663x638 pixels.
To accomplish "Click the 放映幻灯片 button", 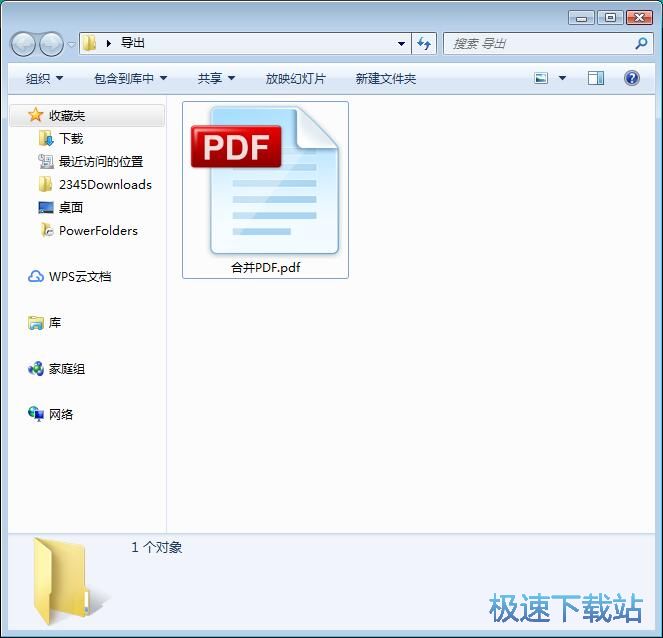I will pos(296,78).
